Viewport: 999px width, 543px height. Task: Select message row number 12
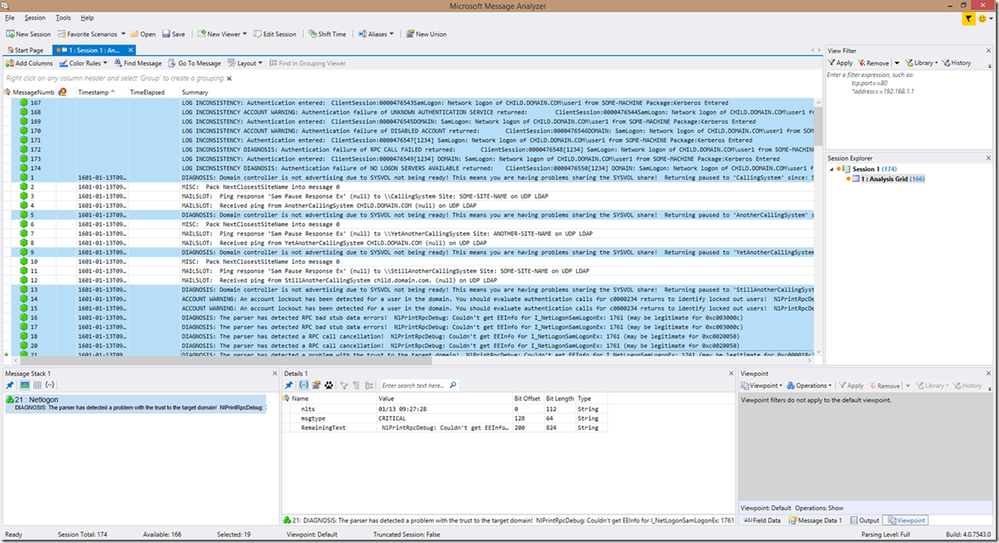click(408, 280)
